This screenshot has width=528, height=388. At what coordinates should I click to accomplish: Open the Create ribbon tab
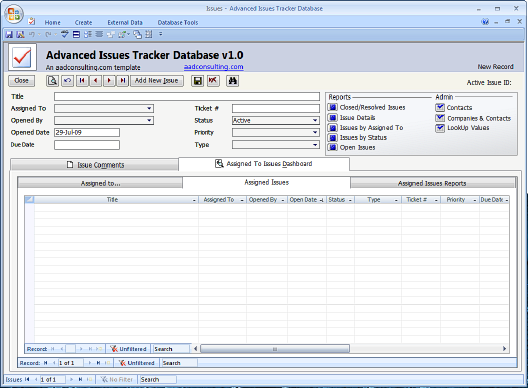(84, 23)
